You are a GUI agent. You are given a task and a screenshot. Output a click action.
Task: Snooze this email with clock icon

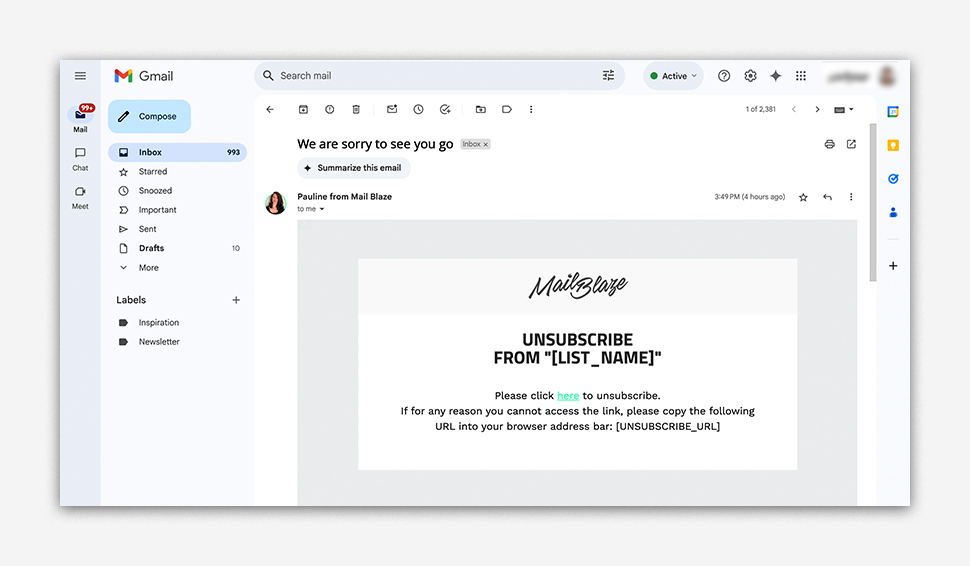click(x=419, y=109)
